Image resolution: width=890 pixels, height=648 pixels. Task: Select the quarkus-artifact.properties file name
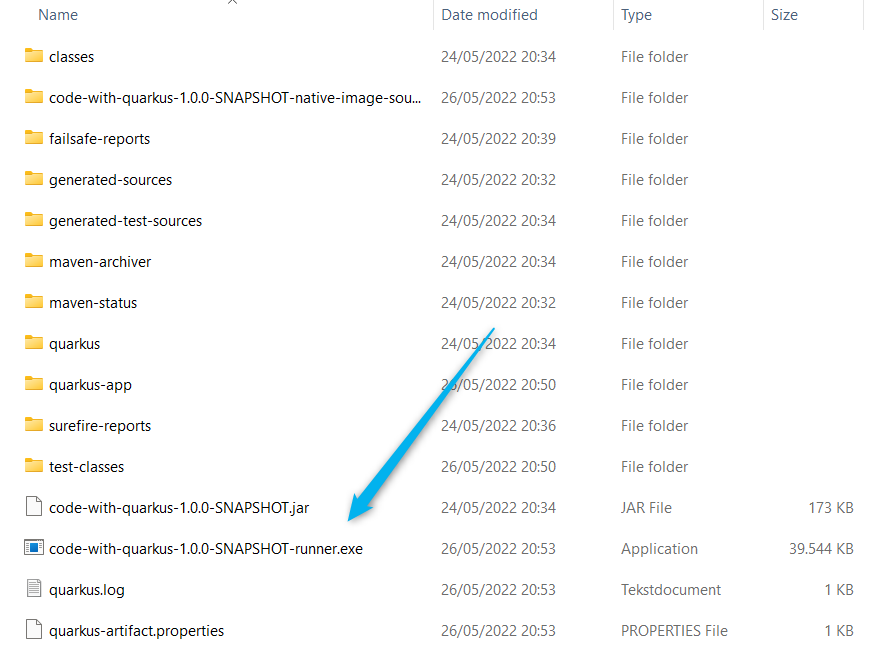coord(136,631)
